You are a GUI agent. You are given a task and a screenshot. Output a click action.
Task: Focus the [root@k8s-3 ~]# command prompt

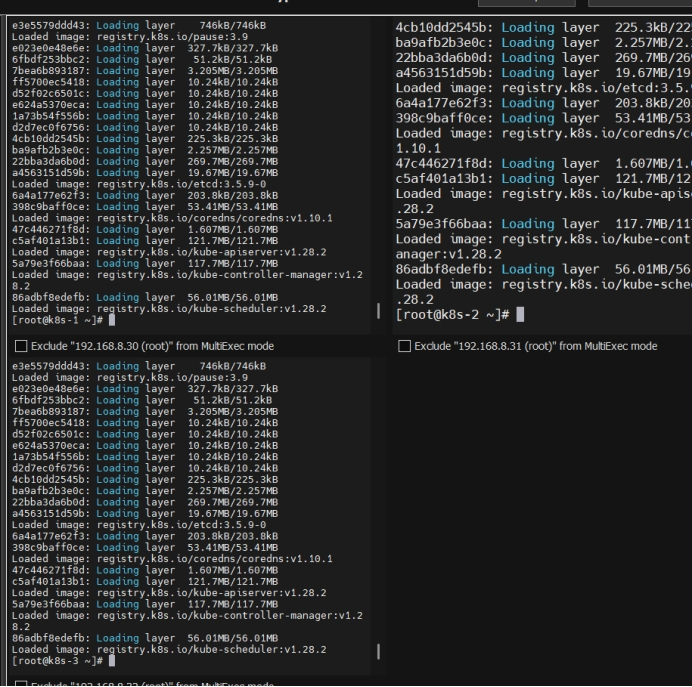[64, 661]
